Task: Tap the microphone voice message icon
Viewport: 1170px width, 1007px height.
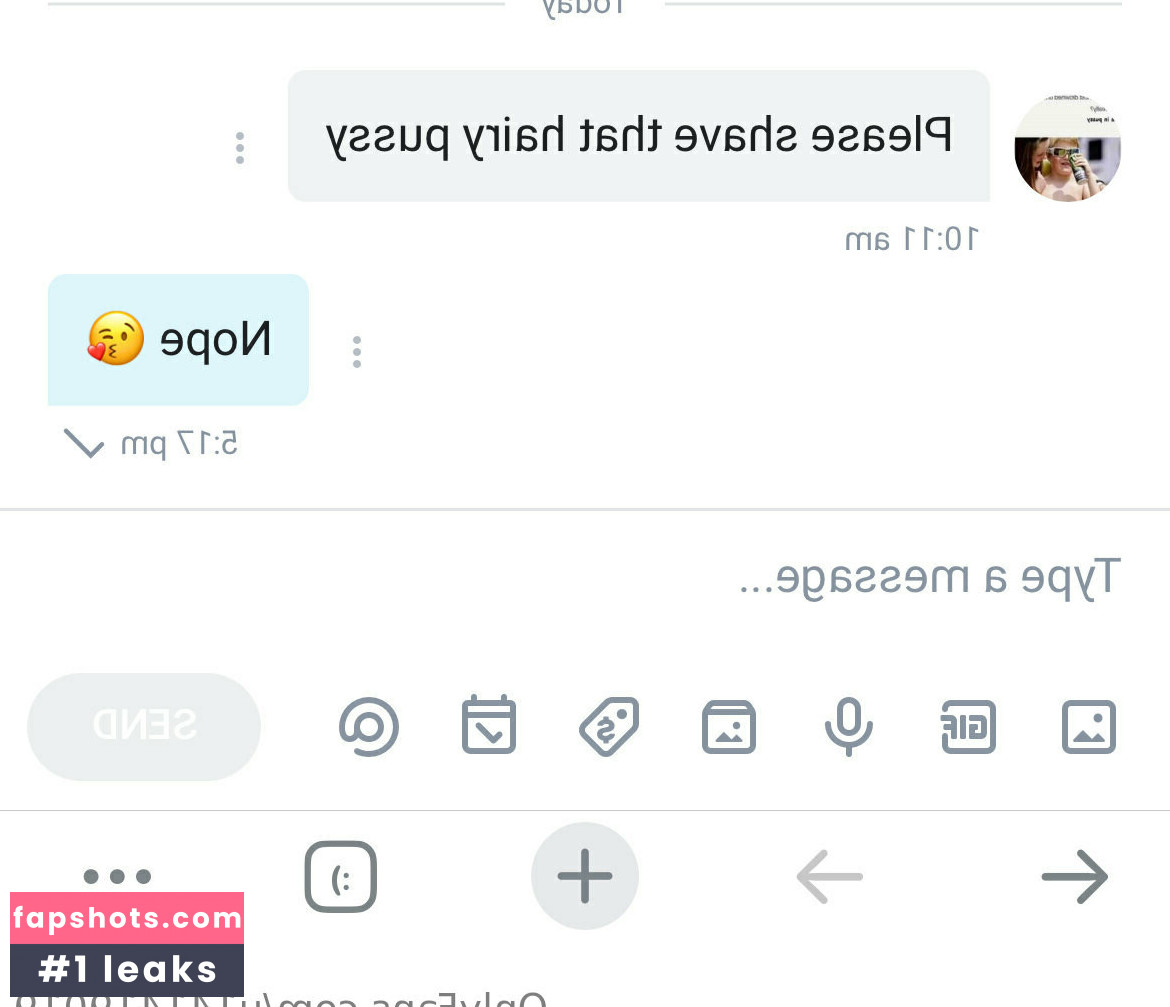Action: (848, 727)
